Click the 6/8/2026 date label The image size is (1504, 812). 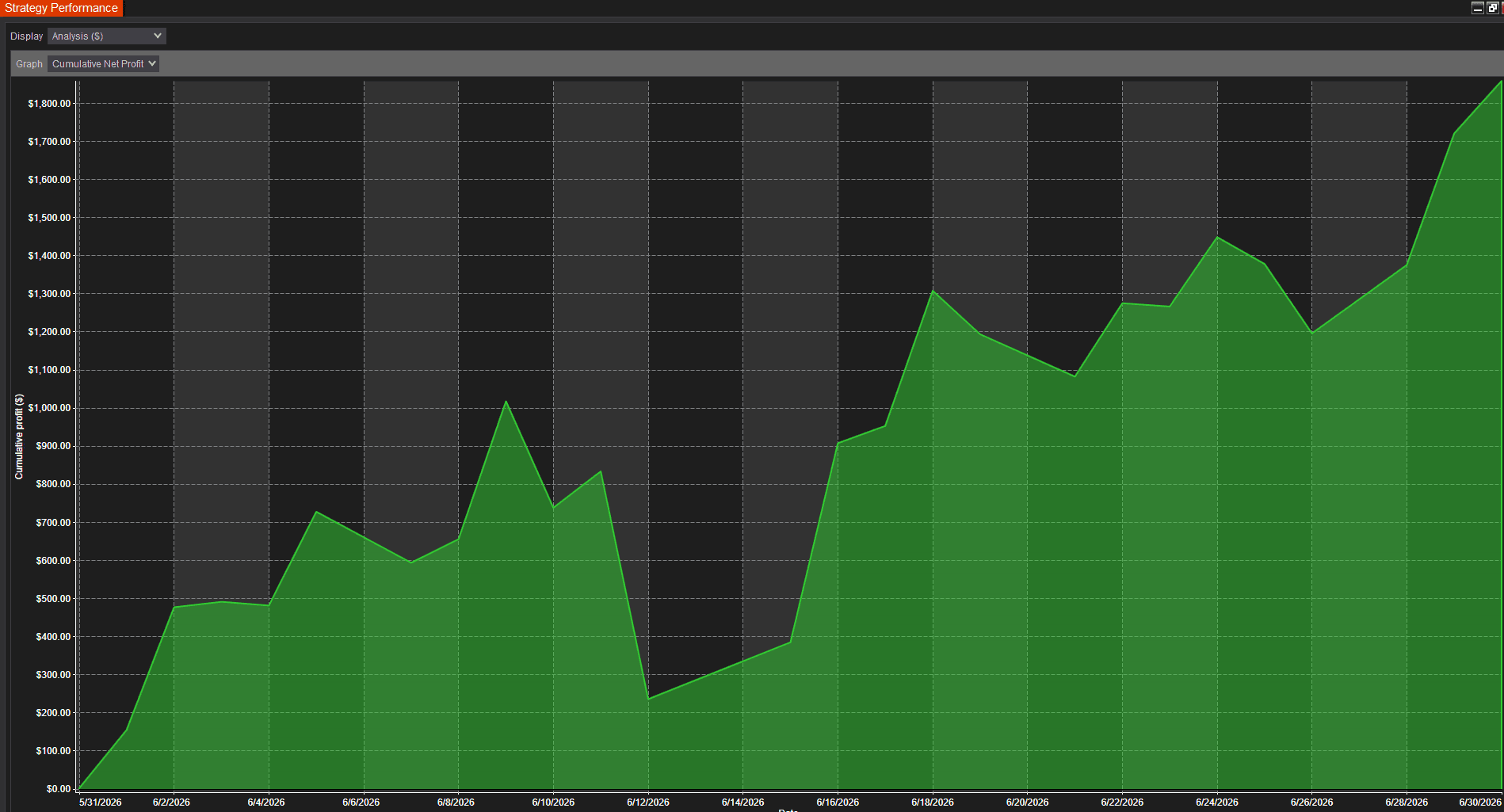tap(456, 802)
